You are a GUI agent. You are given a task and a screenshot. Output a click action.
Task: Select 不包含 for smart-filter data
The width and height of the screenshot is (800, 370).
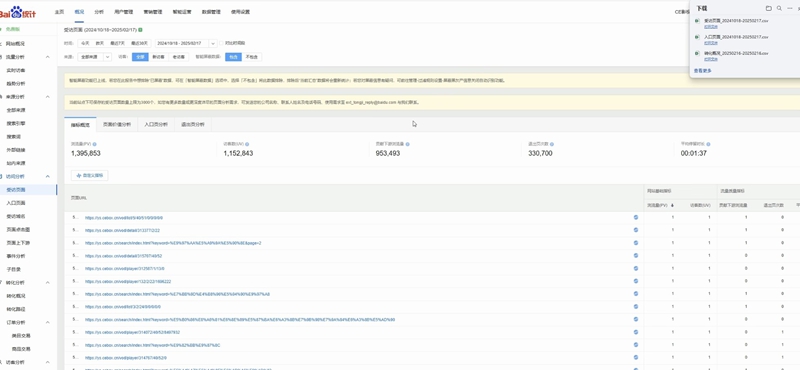(252, 57)
